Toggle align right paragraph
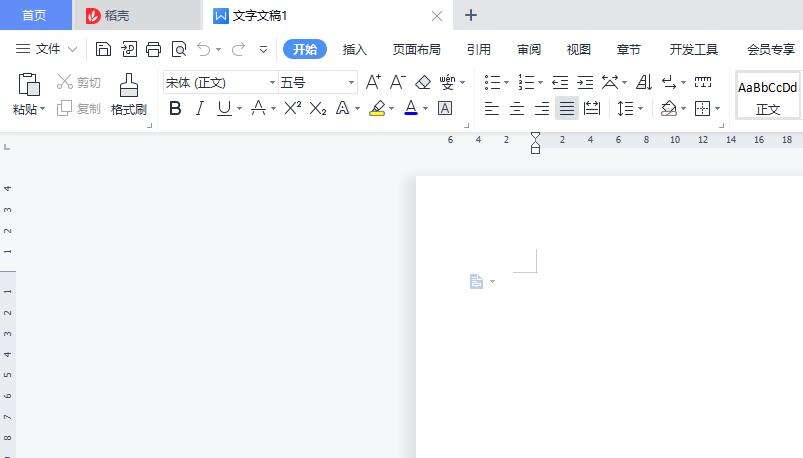 (x=542, y=108)
